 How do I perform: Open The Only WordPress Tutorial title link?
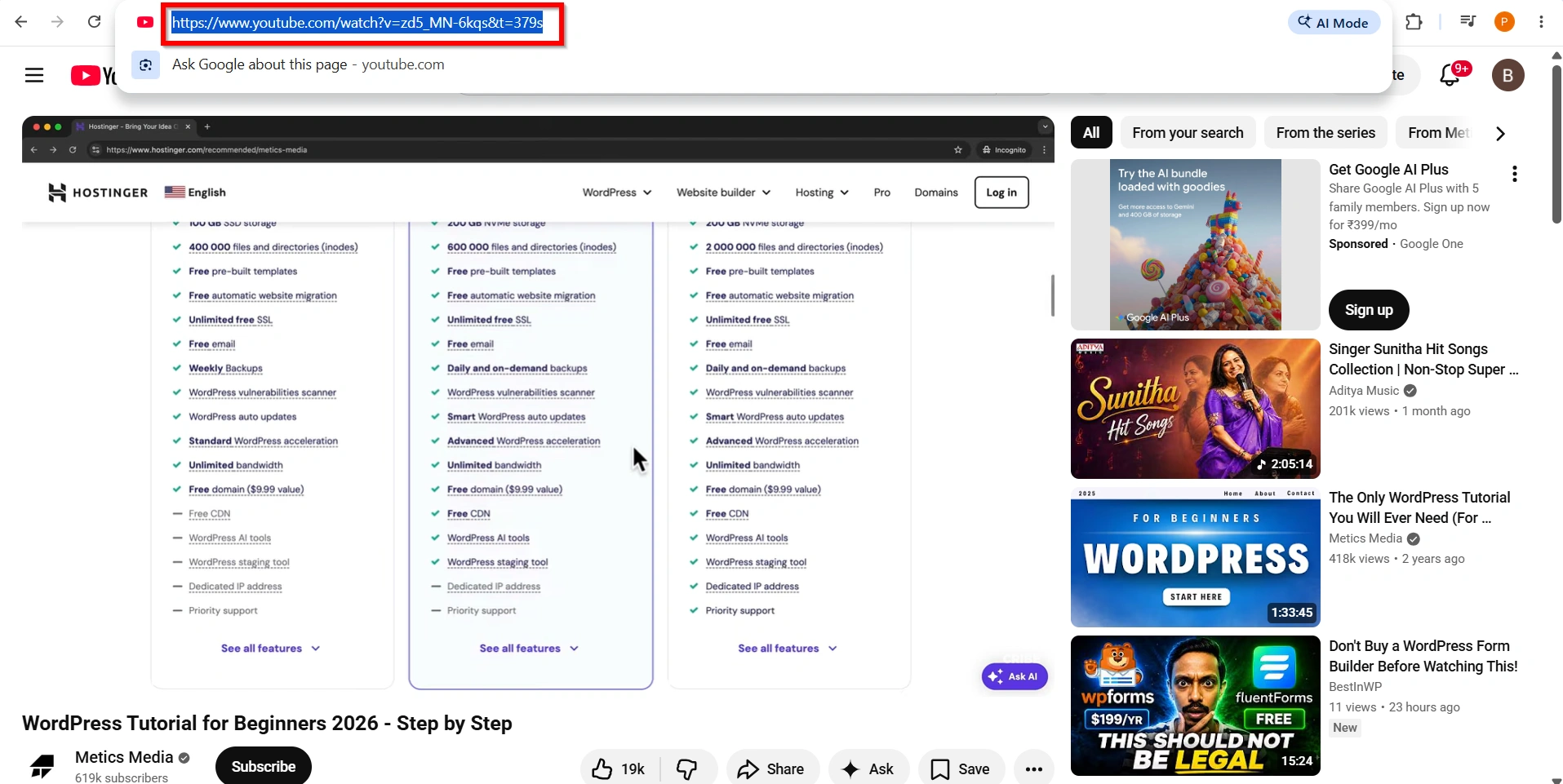pos(1419,507)
